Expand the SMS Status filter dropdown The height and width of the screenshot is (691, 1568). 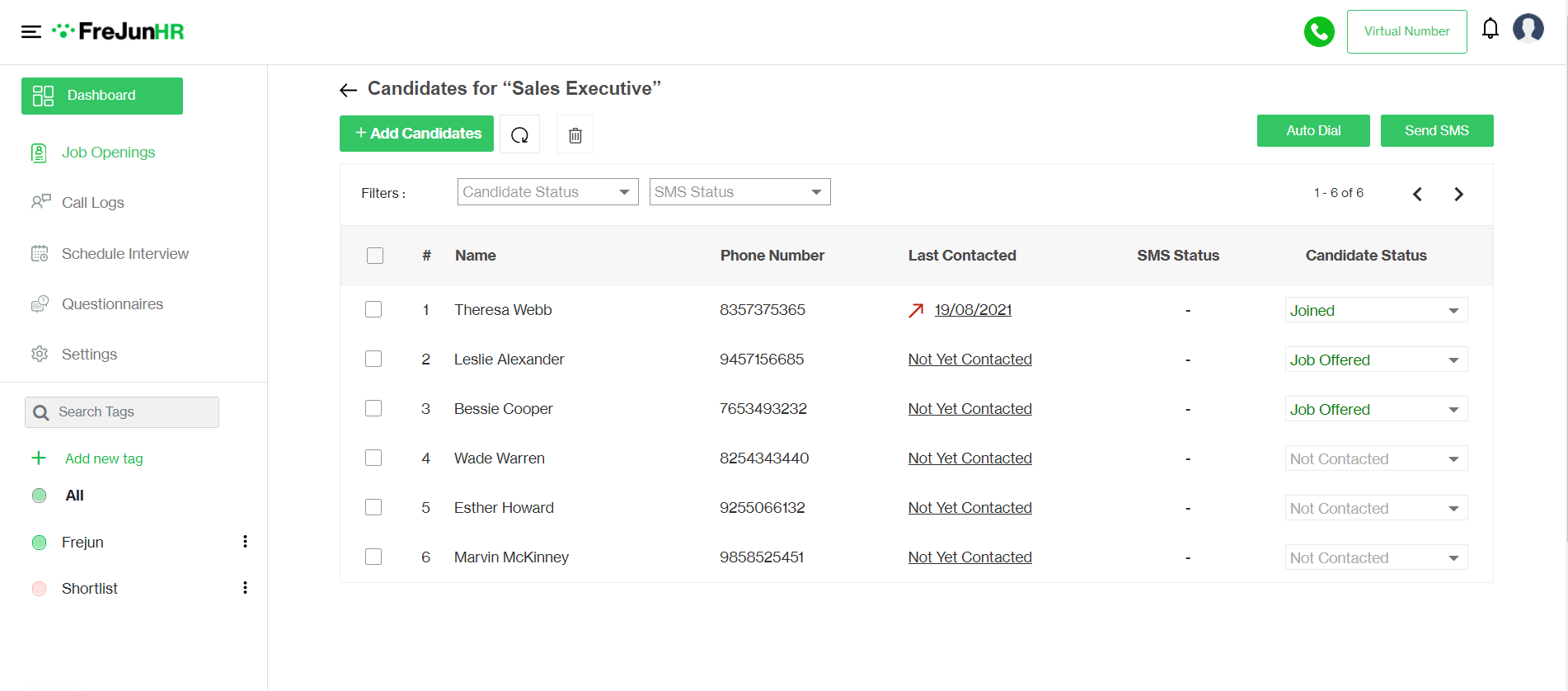point(739,192)
